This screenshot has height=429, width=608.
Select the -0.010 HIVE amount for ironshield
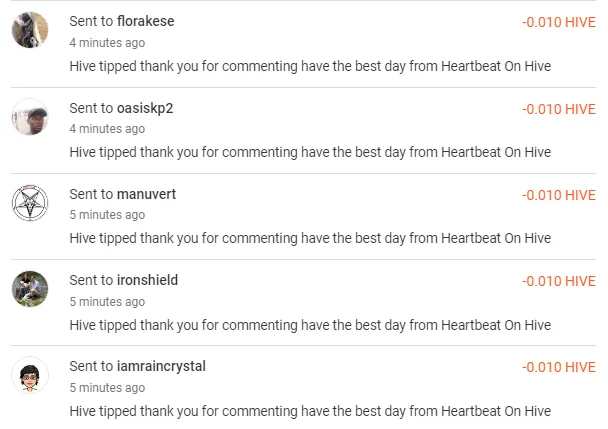pos(558,281)
